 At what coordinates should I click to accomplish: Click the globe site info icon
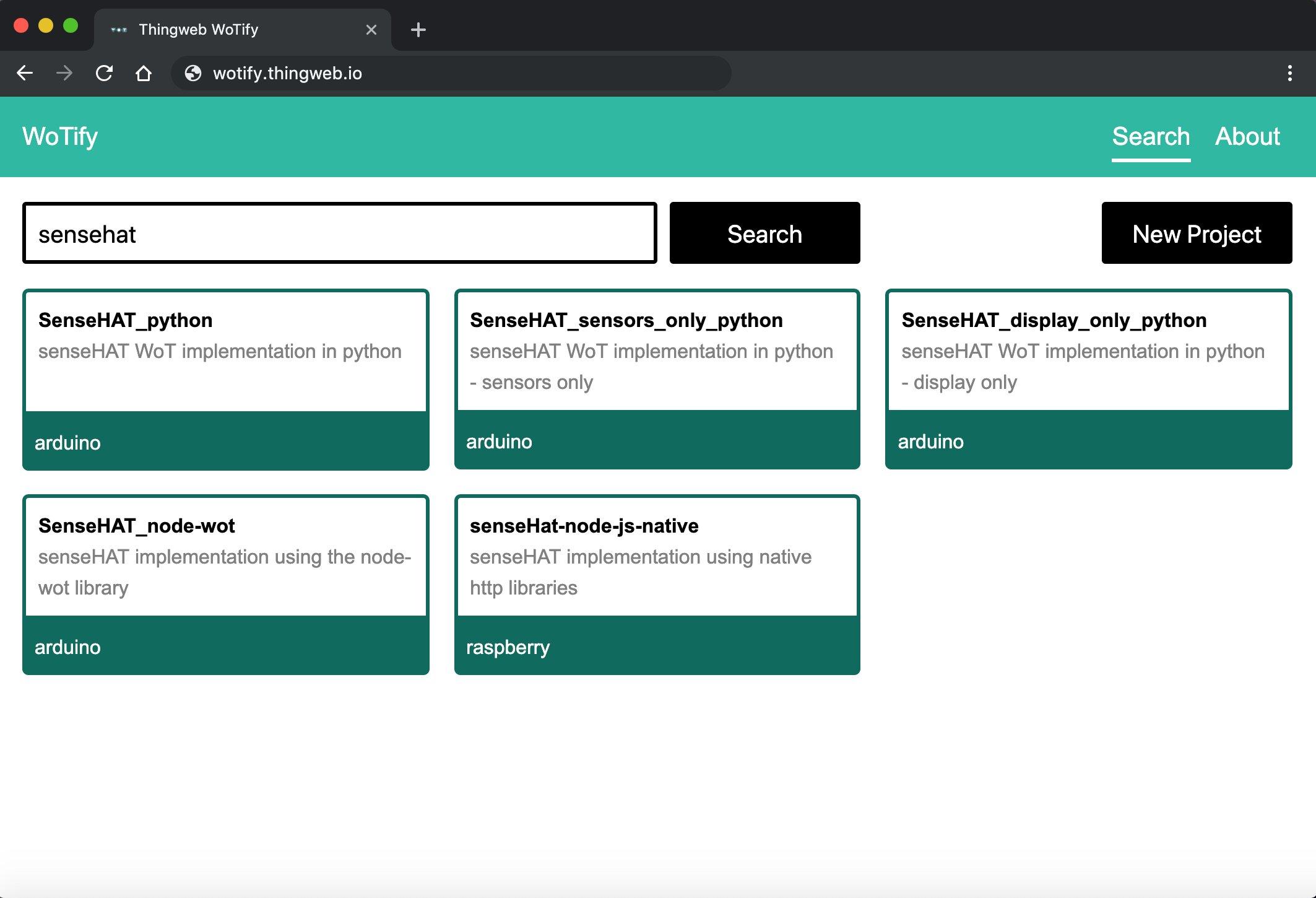[x=193, y=73]
